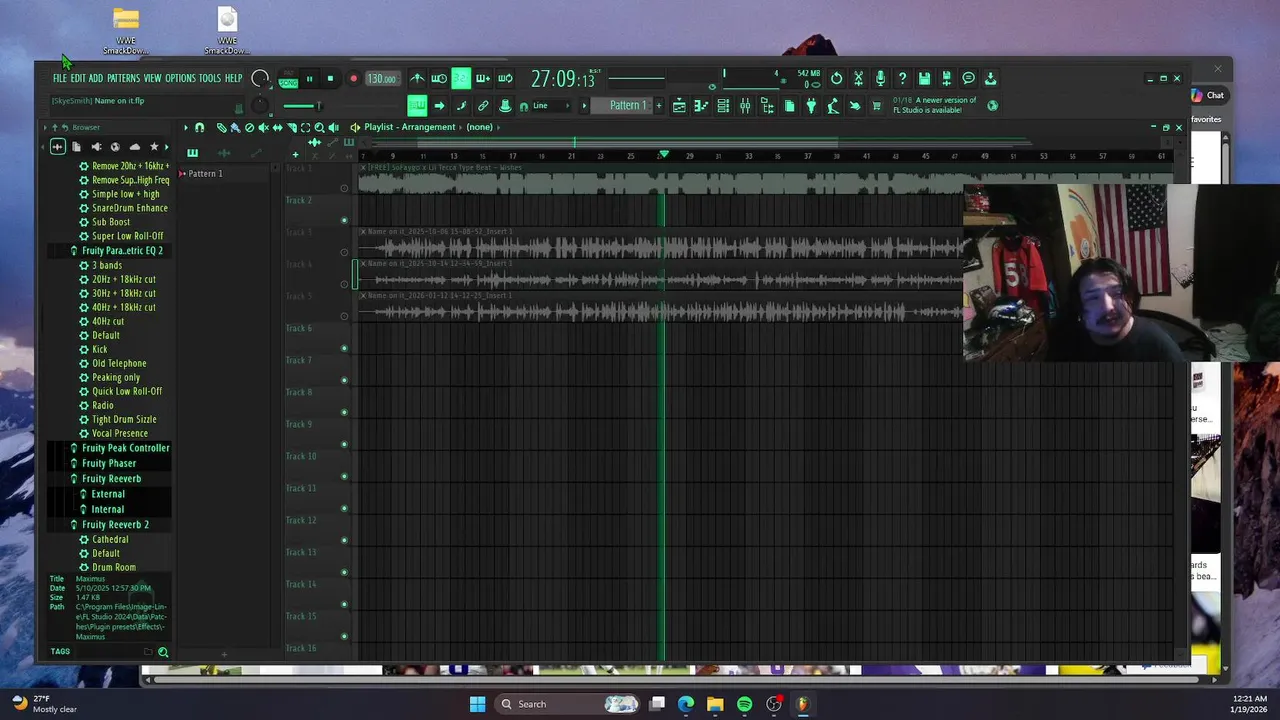
Task: Open the piano roll view icon
Action: tap(702, 106)
